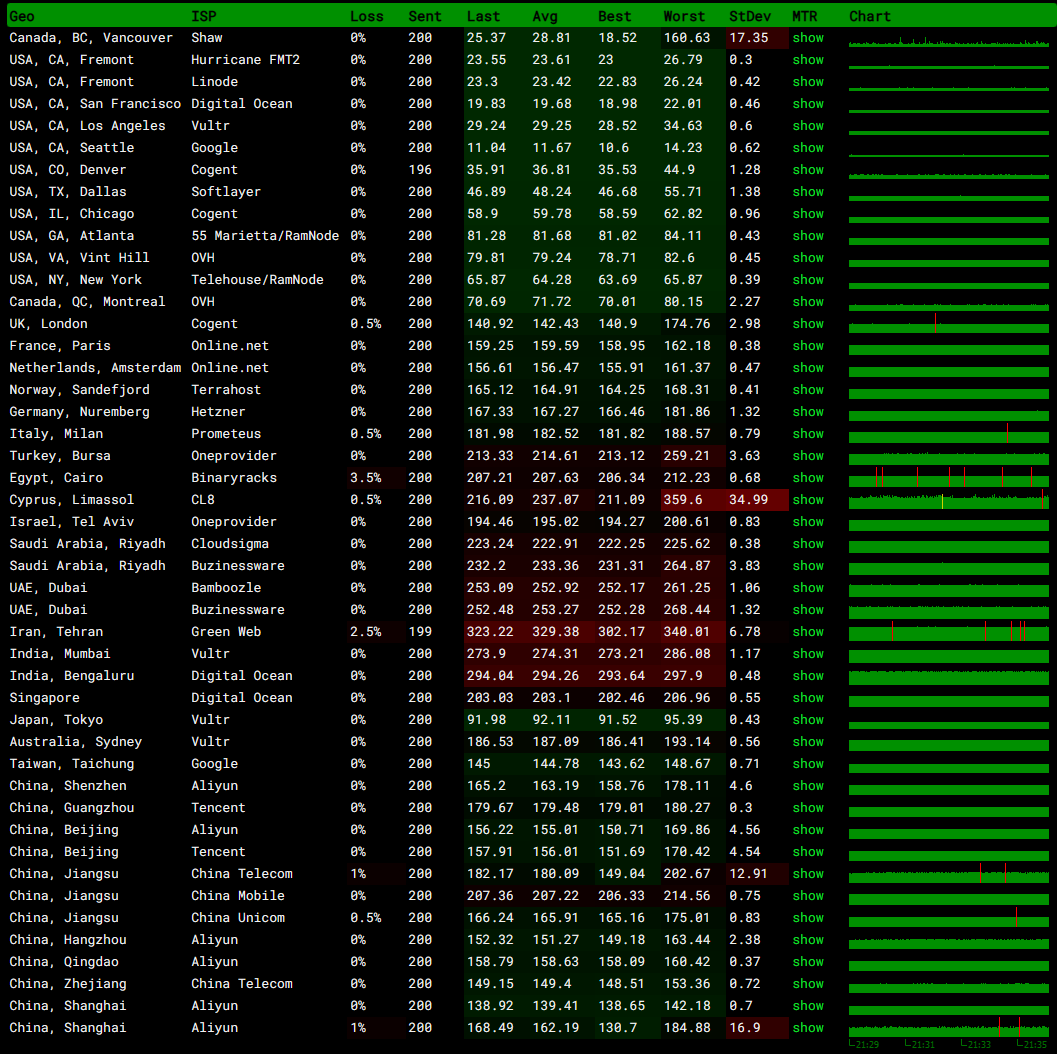Click the latency chart for Egypt Cairo
Screen dimensions: 1057x1054
pyautogui.click(x=948, y=478)
